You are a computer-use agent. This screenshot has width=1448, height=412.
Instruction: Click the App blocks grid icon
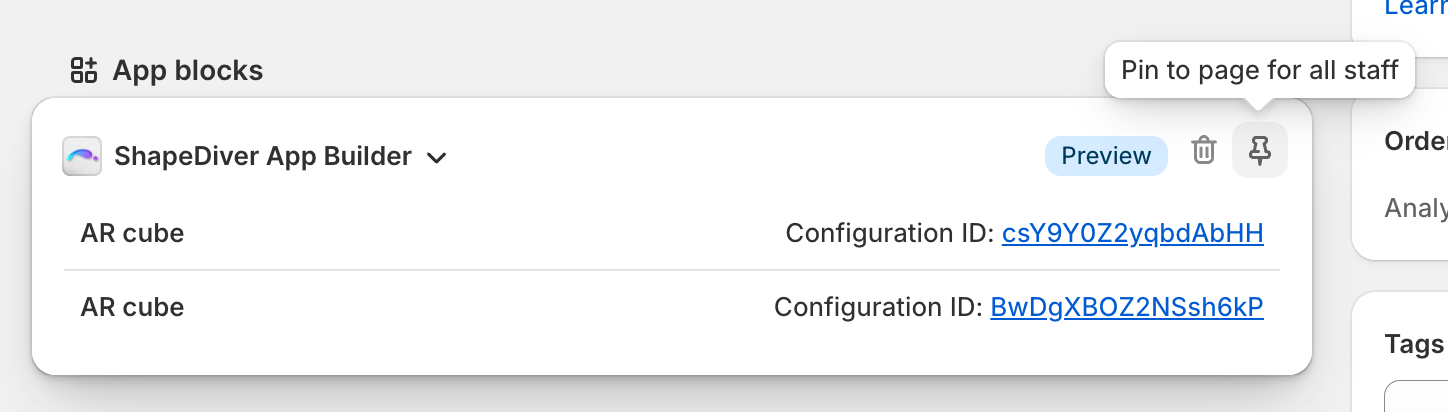[83, 70]
